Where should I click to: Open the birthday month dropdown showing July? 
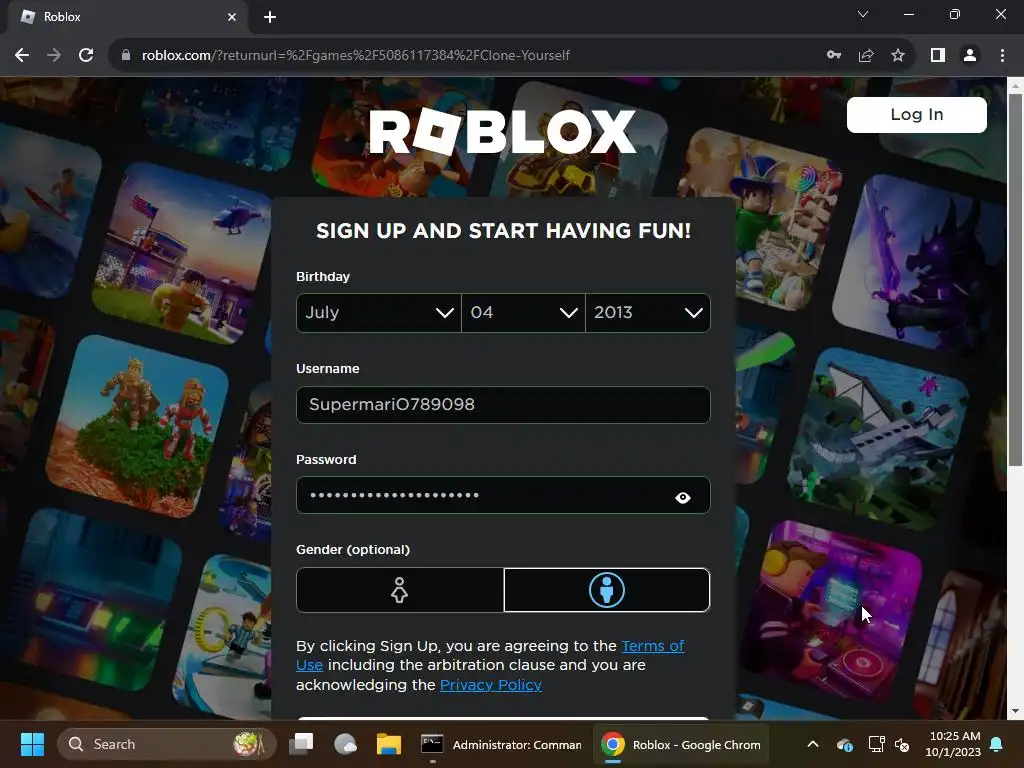[x=379, y=313]
